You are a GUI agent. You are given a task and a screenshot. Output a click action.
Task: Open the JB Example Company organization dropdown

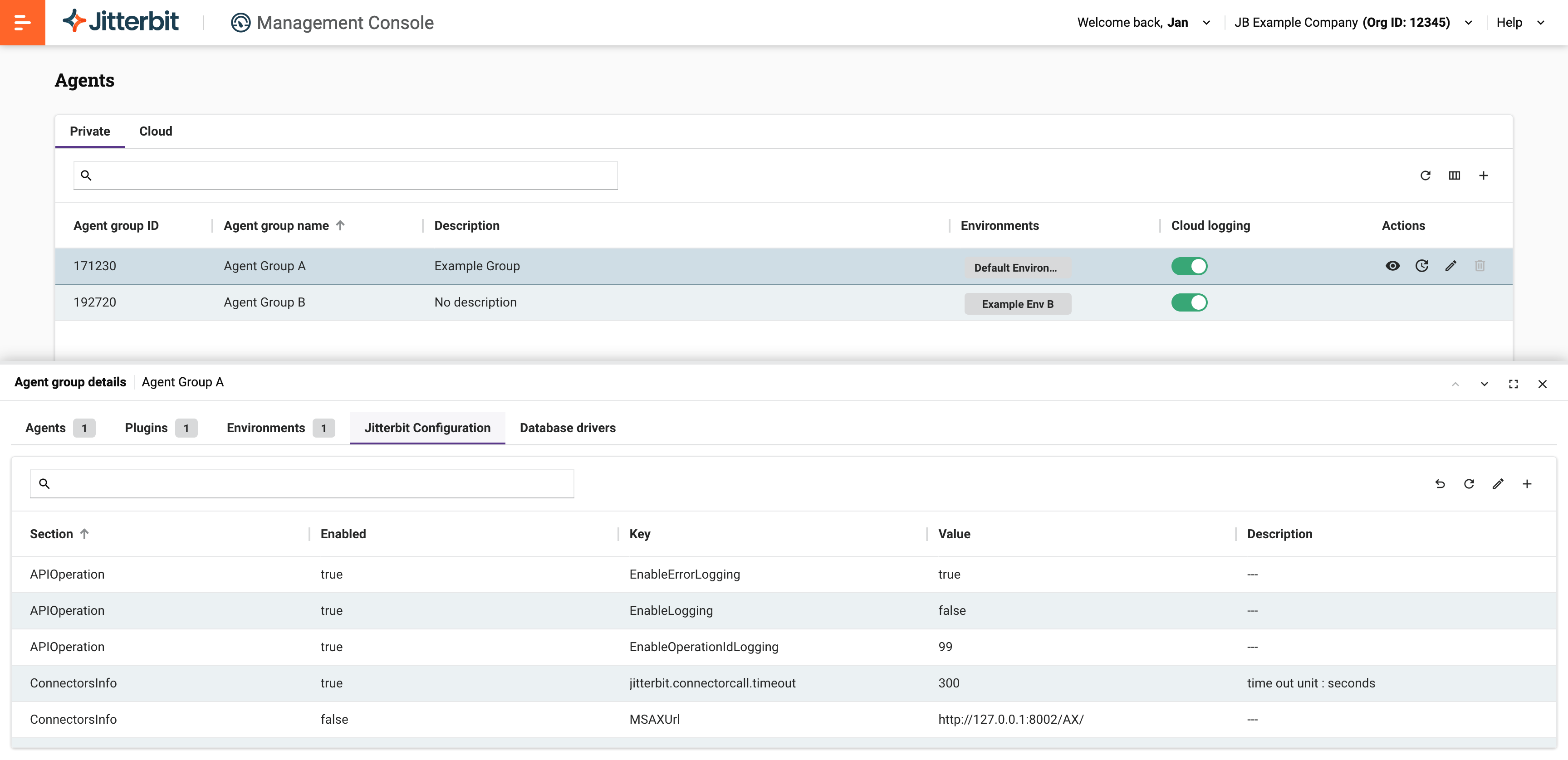1353,23
